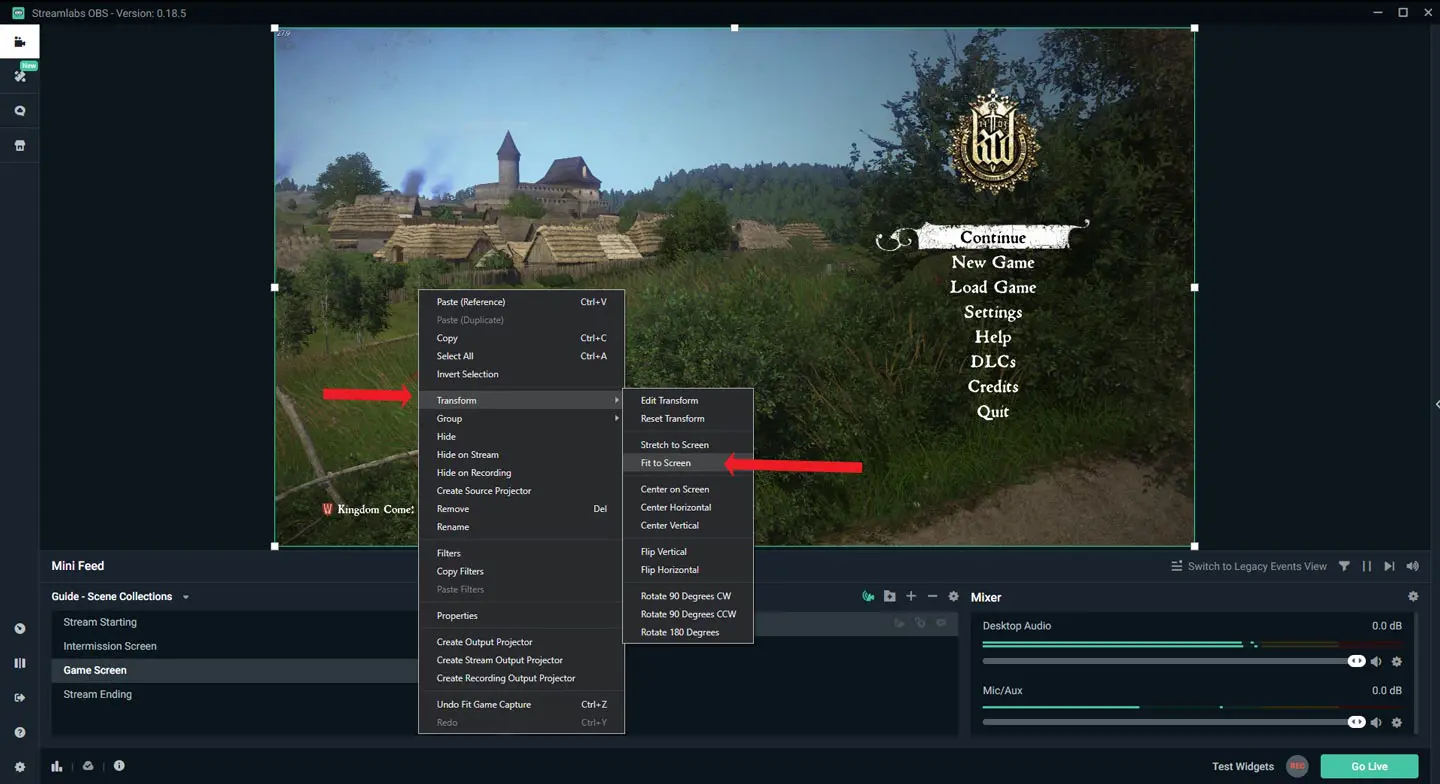Open the Help question mark icon

(19, 733)
